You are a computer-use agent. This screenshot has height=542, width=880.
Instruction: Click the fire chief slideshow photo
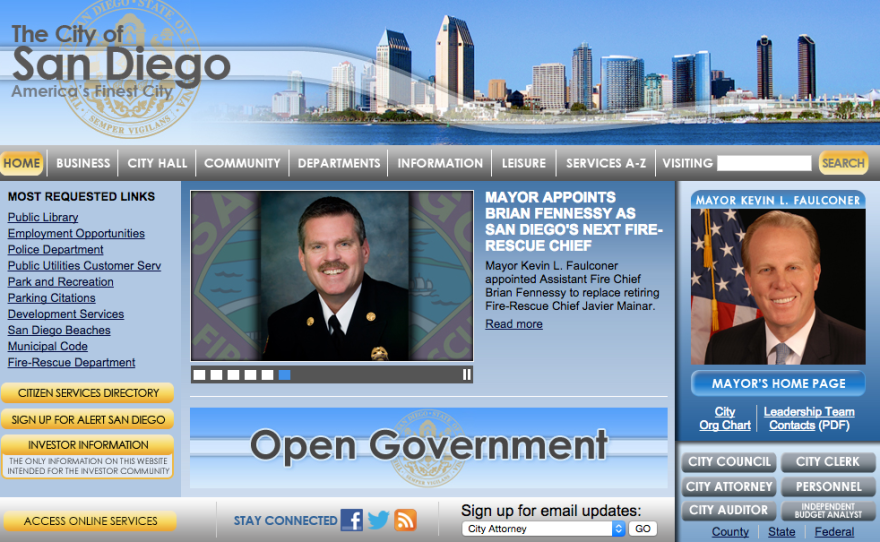[332, 275]
